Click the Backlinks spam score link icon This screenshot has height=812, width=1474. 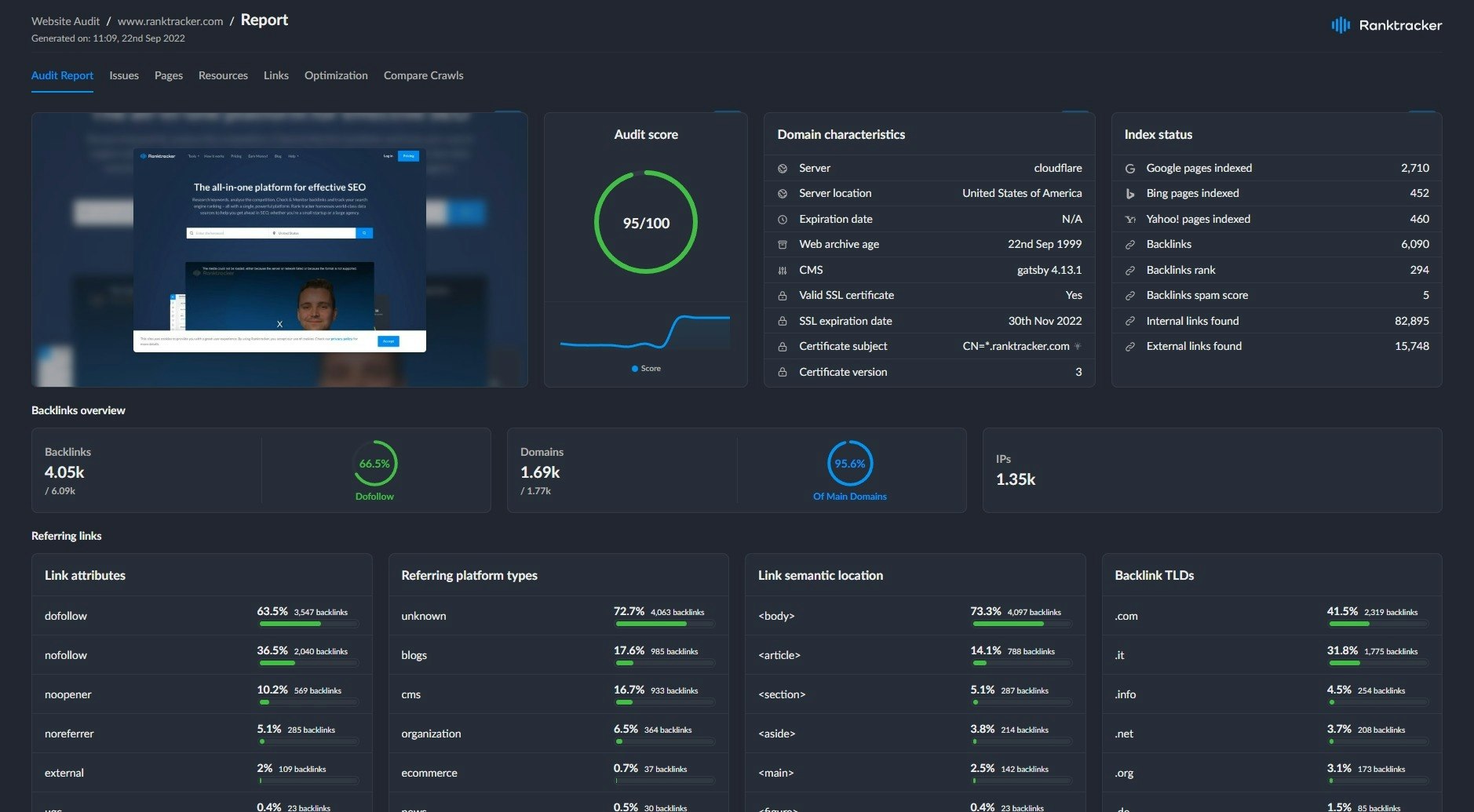[x=1130, y=296]
